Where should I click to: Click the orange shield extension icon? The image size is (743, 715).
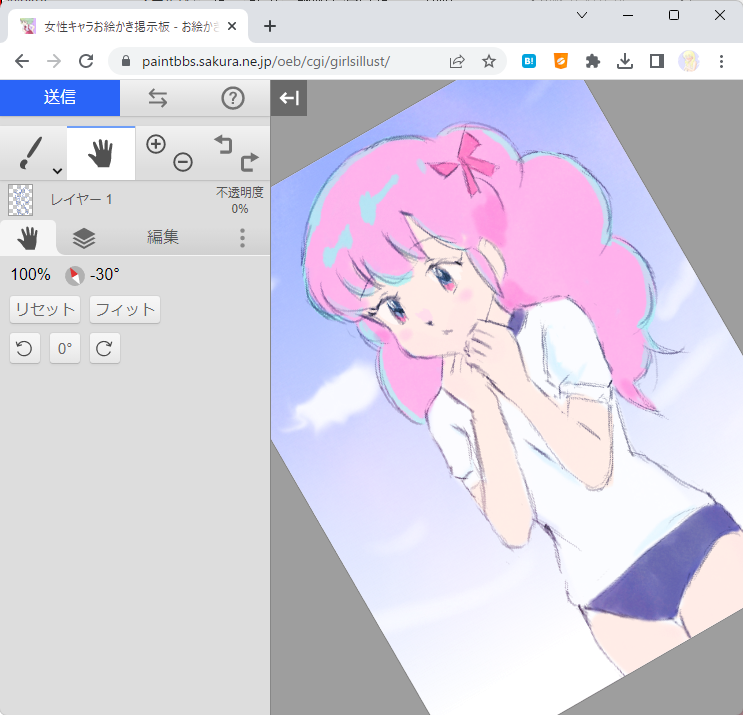[x=561, y=61]
